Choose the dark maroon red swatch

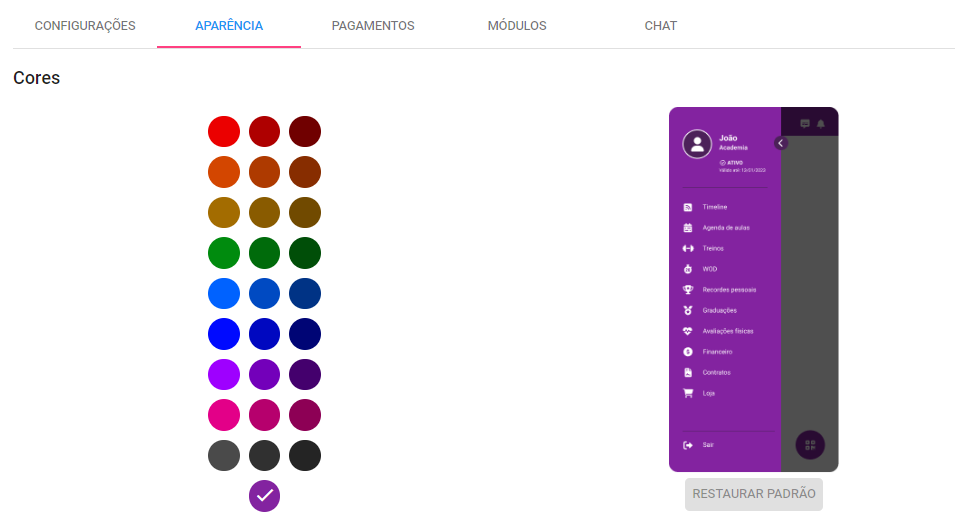[x=305, y=132]
